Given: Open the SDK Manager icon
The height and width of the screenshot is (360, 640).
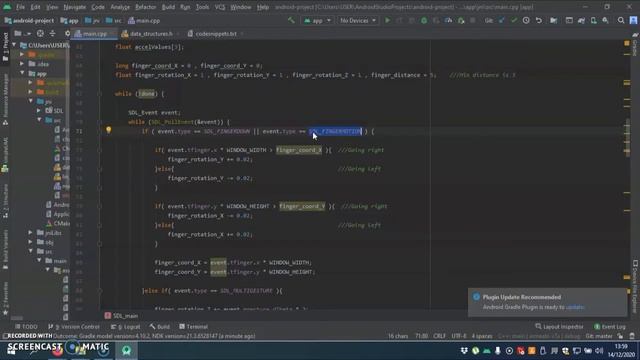Looking at the screenshot, I should point(605,20).
